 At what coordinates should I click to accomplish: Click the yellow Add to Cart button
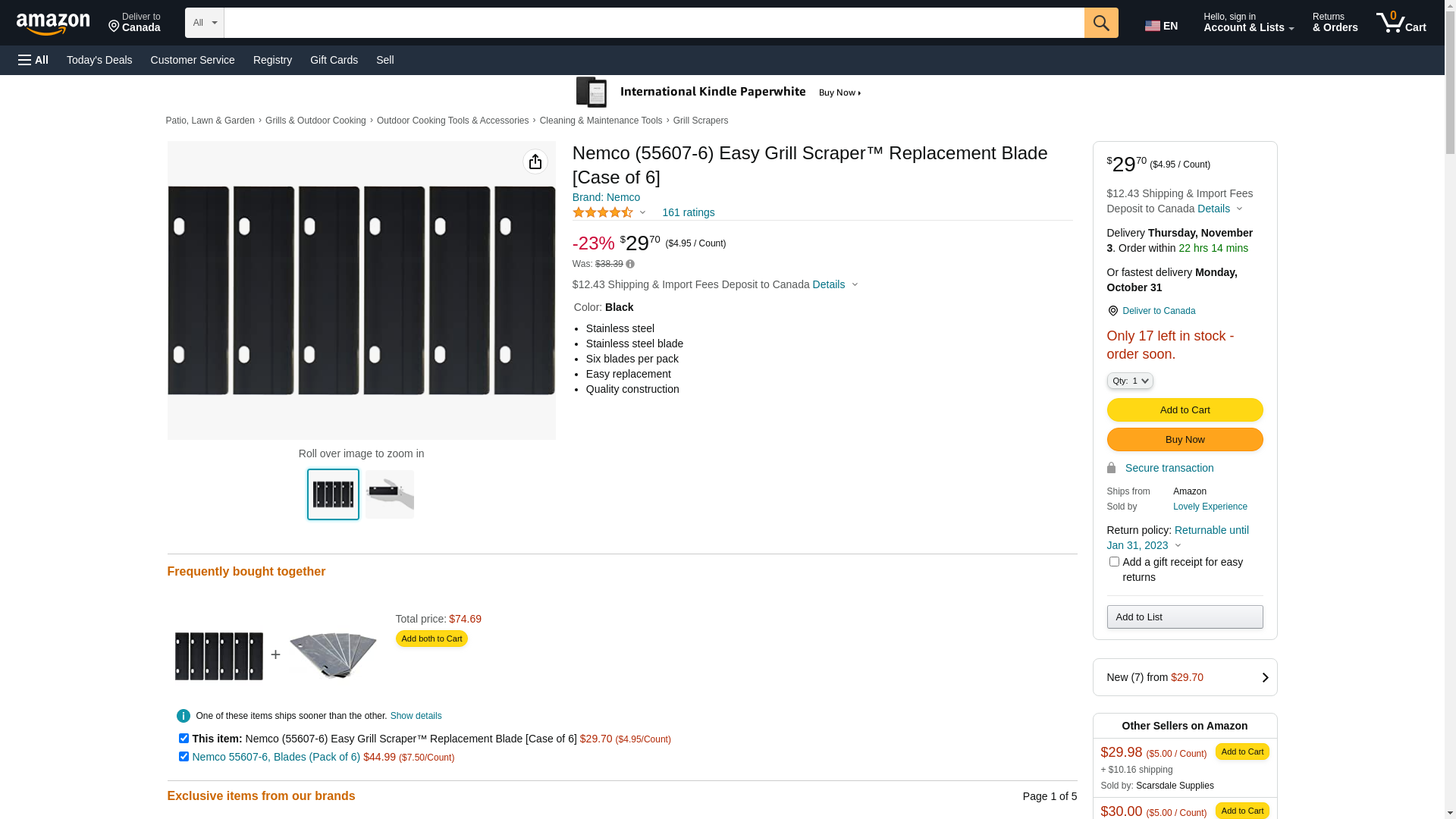(1185, 409)
